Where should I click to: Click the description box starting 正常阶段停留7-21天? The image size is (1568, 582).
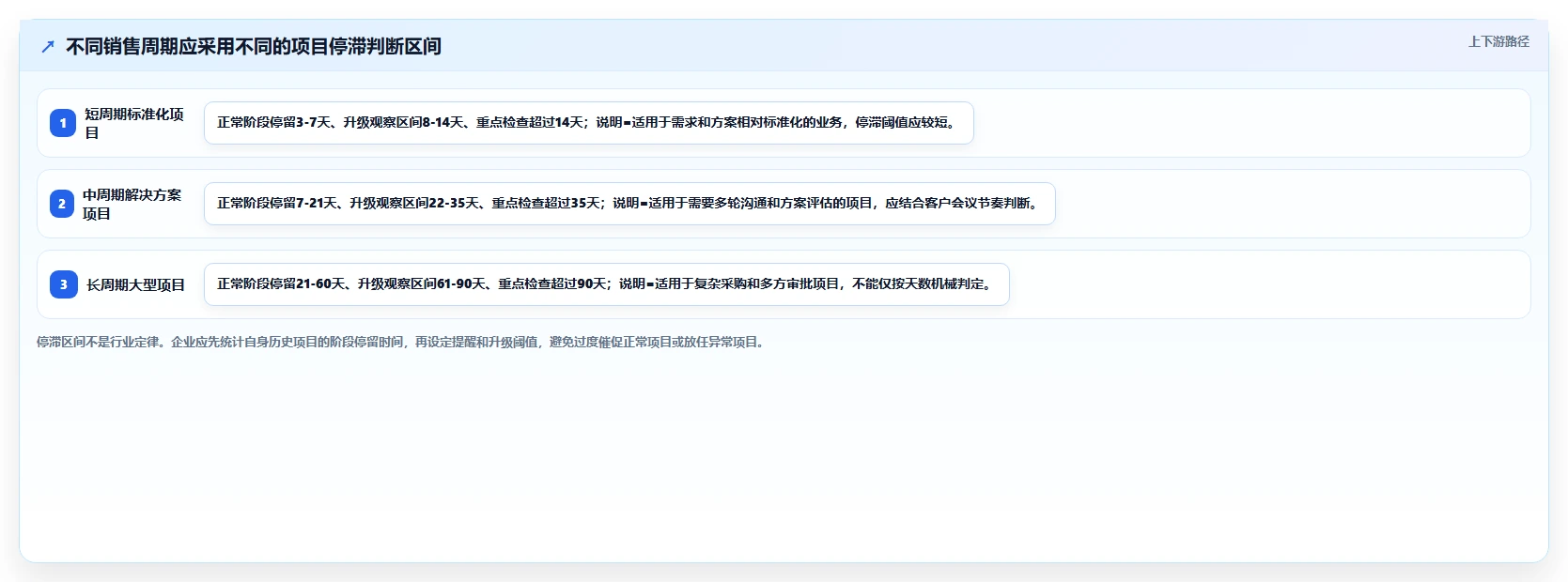coord(629,204)
